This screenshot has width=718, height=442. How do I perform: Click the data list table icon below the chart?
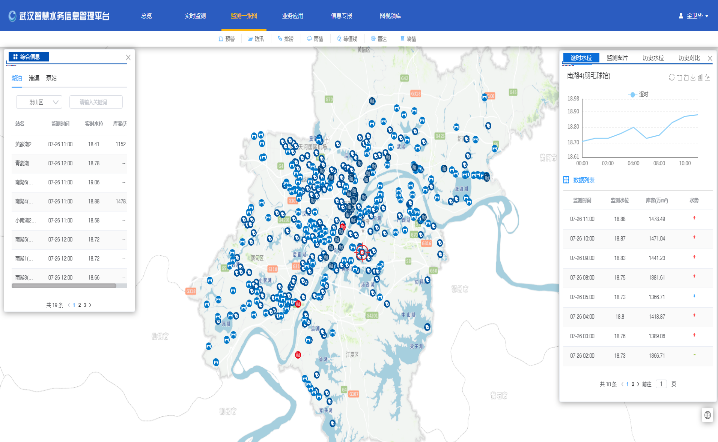pos(567,180)
